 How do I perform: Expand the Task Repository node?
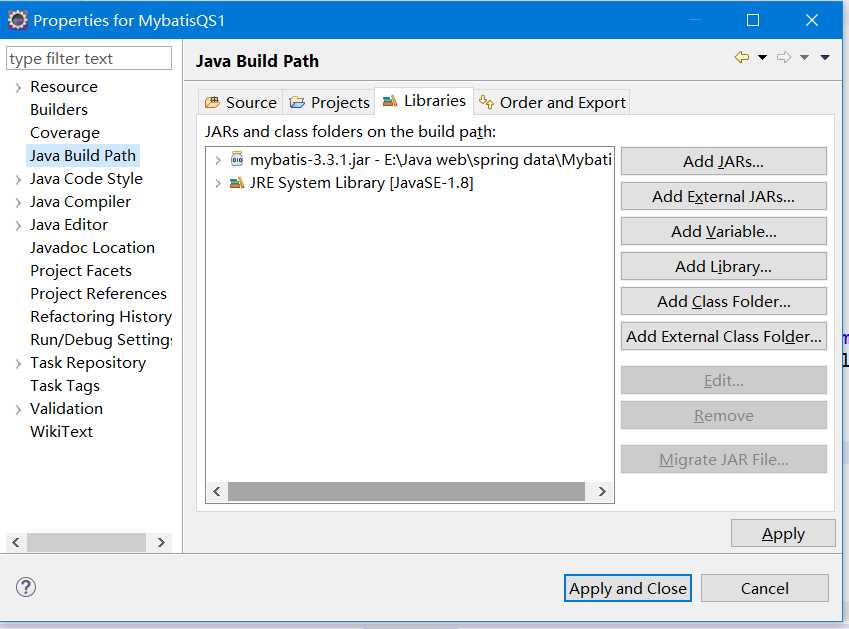point(18,364)
